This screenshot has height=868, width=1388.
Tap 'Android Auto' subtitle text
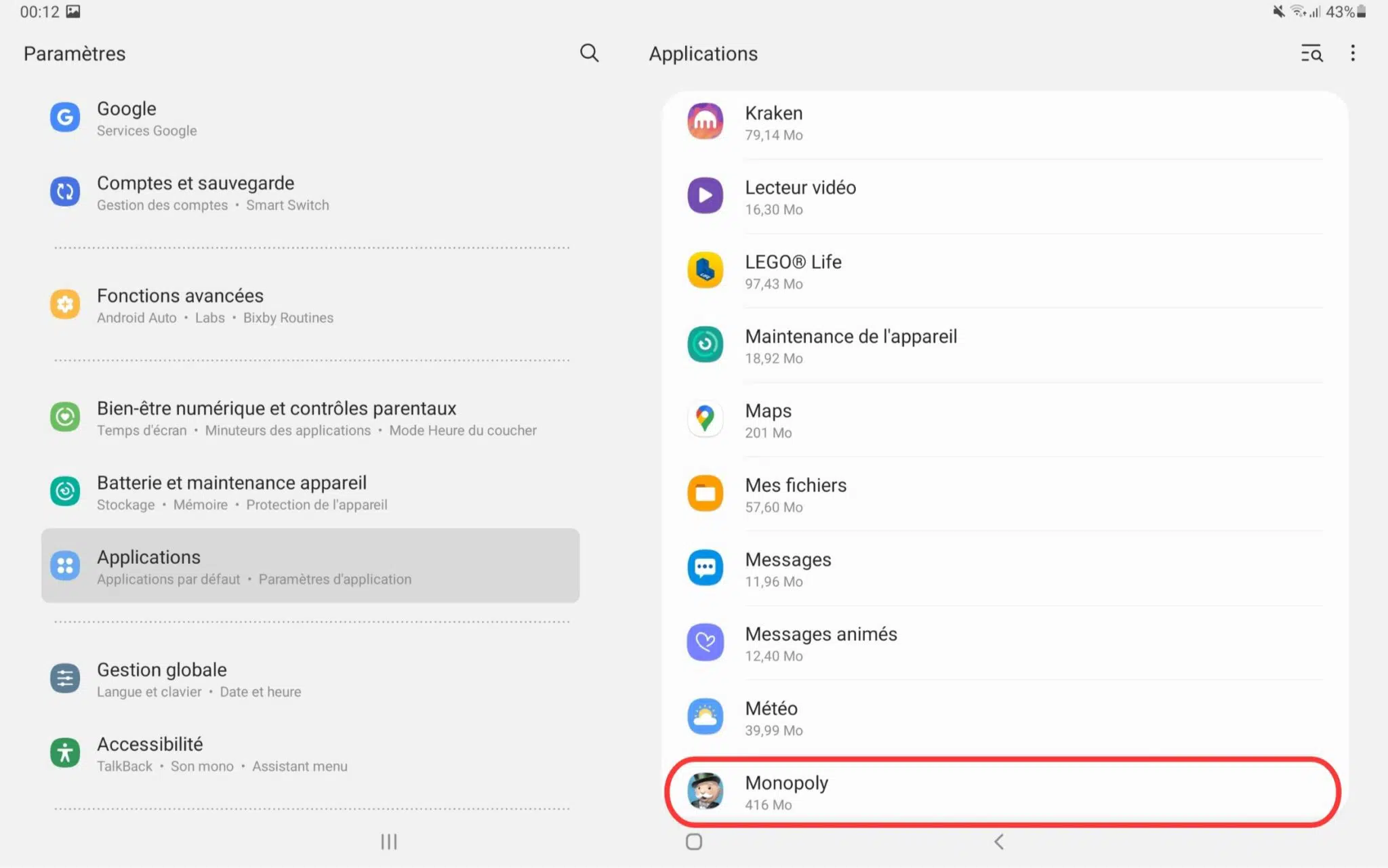136,318
